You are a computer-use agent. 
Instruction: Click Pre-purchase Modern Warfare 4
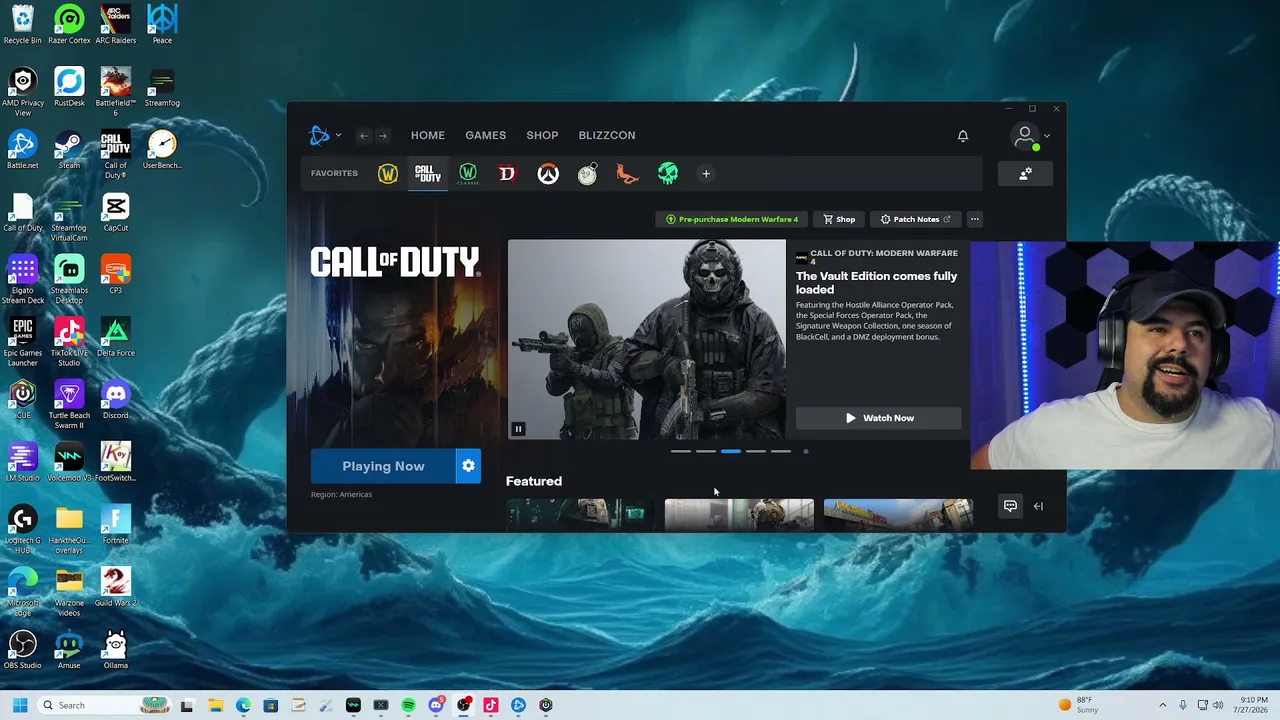pyautogui.click(x=732, y=219)
